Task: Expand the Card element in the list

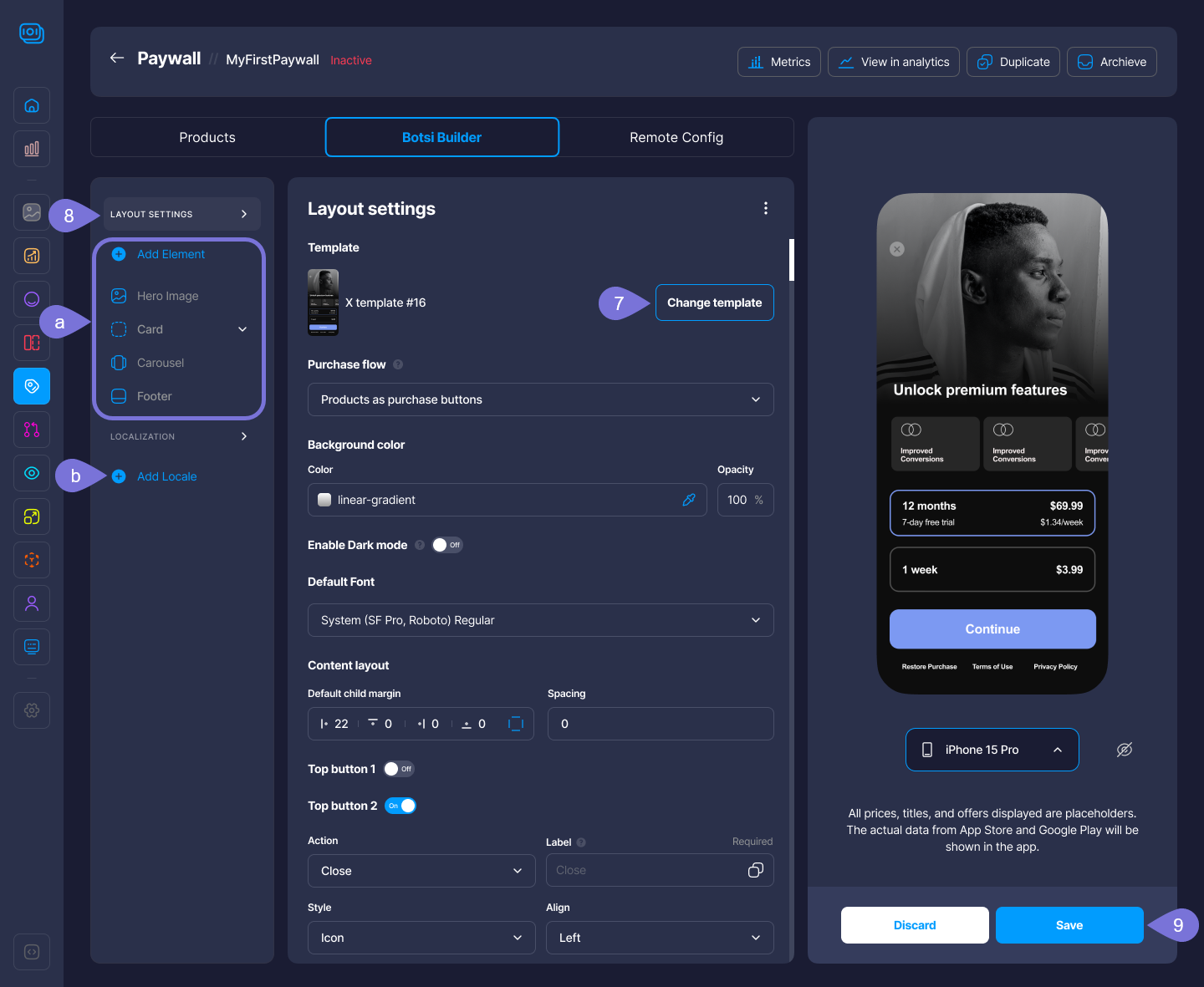Action: click(x=242, y=329)
